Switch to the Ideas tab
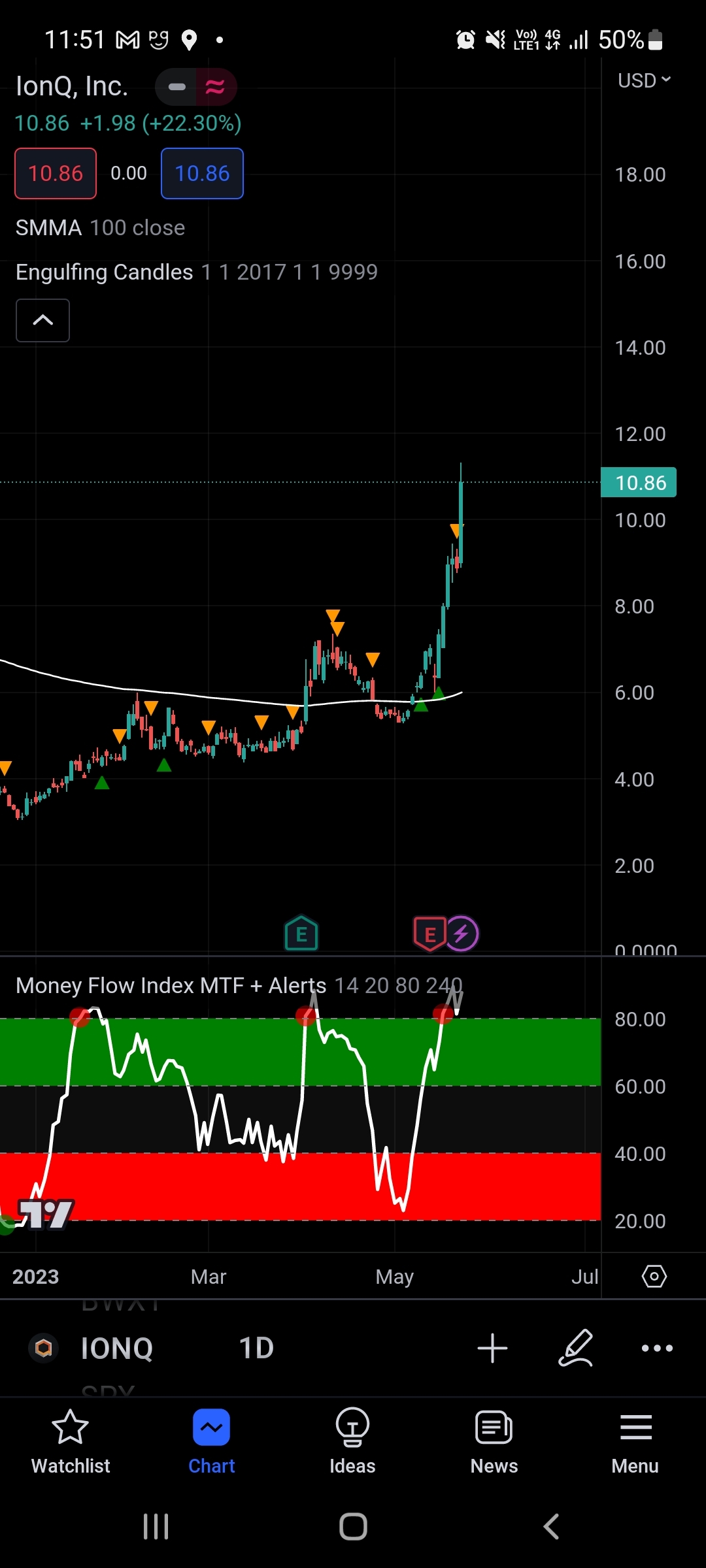This screenshot has height=1568, width=706. tap(353, 1443)
